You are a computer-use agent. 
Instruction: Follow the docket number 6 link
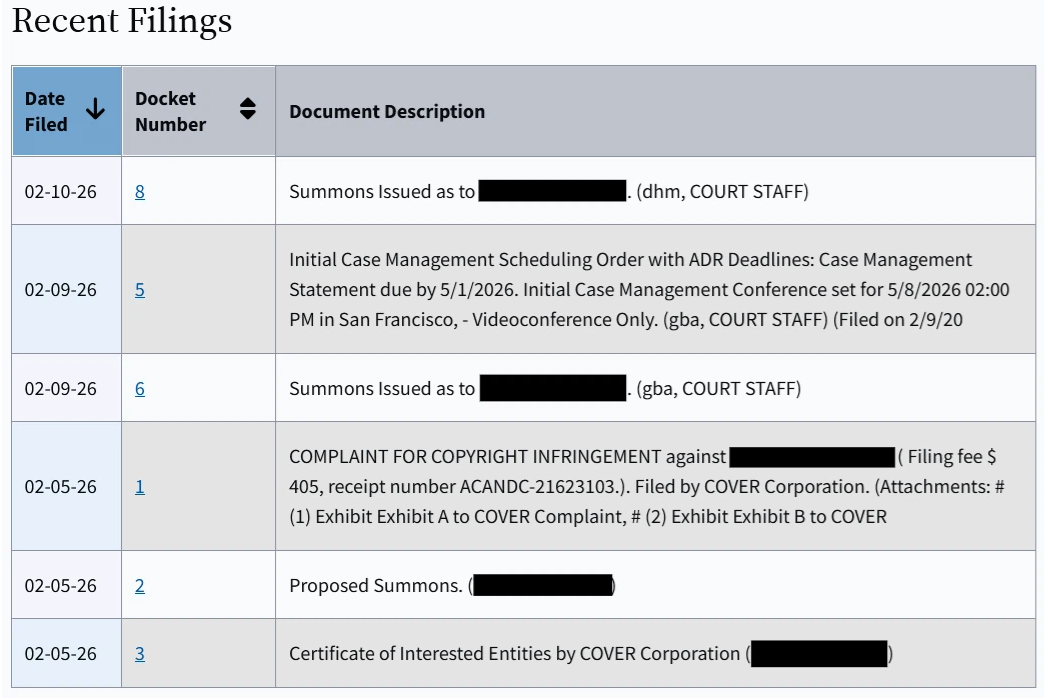pos(140,389)
